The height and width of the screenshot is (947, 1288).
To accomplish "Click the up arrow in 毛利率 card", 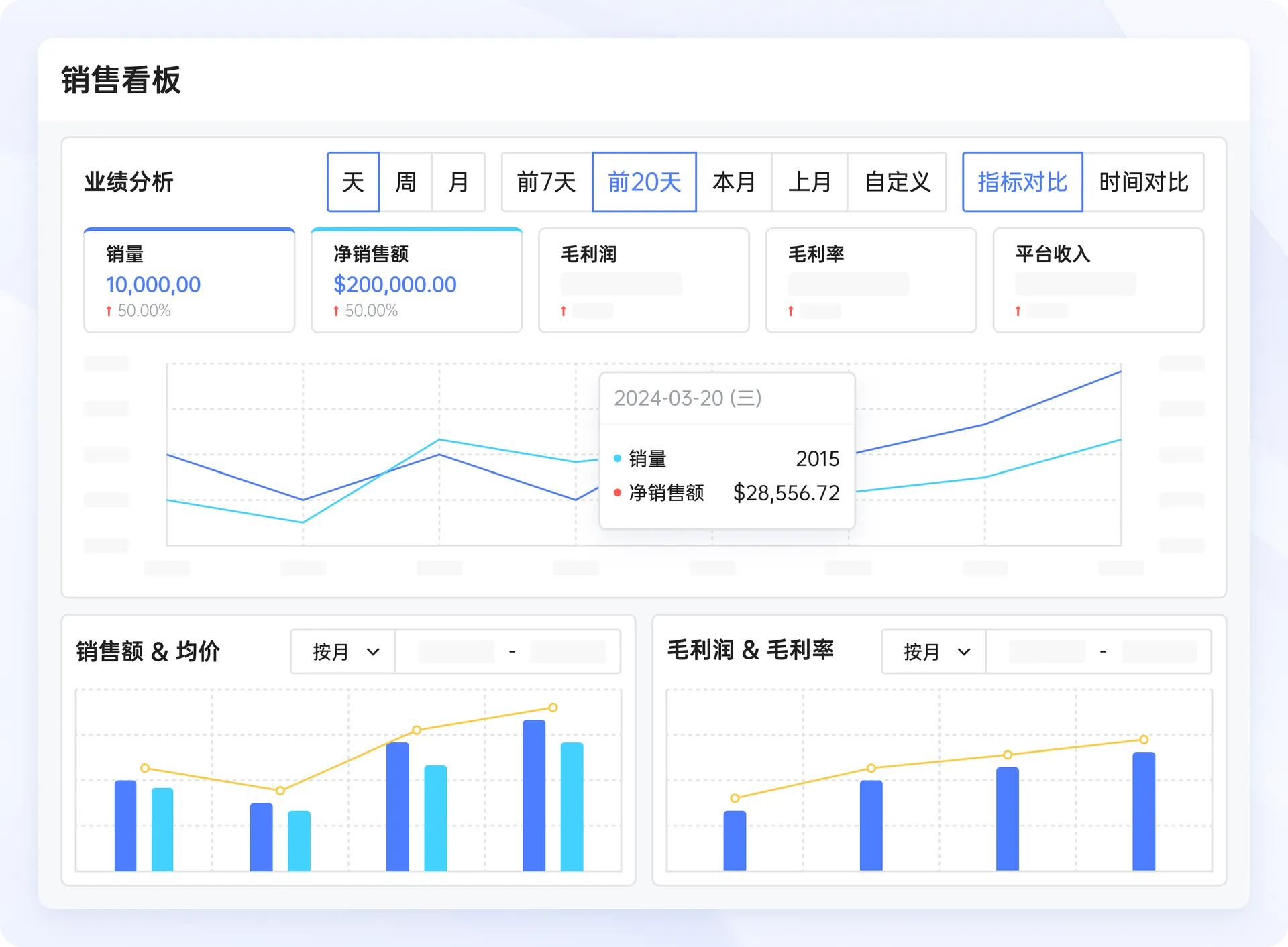I will [791, 311].
